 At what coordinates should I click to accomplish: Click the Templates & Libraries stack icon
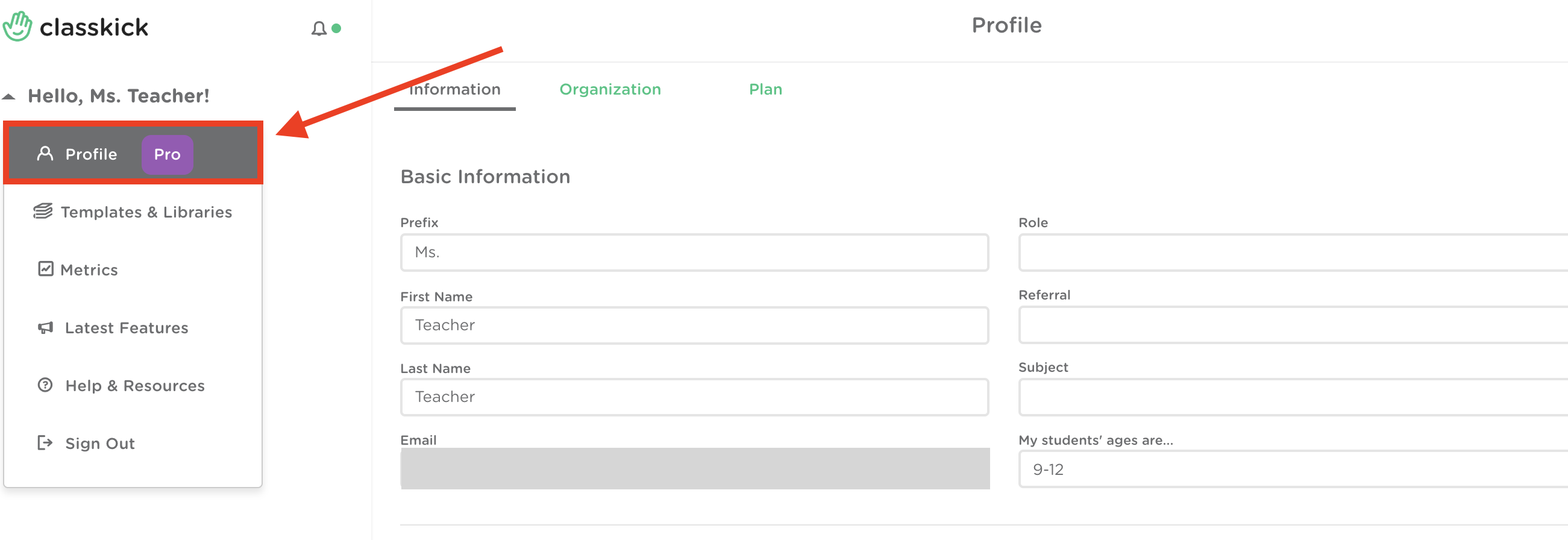(x=43, y=212)
